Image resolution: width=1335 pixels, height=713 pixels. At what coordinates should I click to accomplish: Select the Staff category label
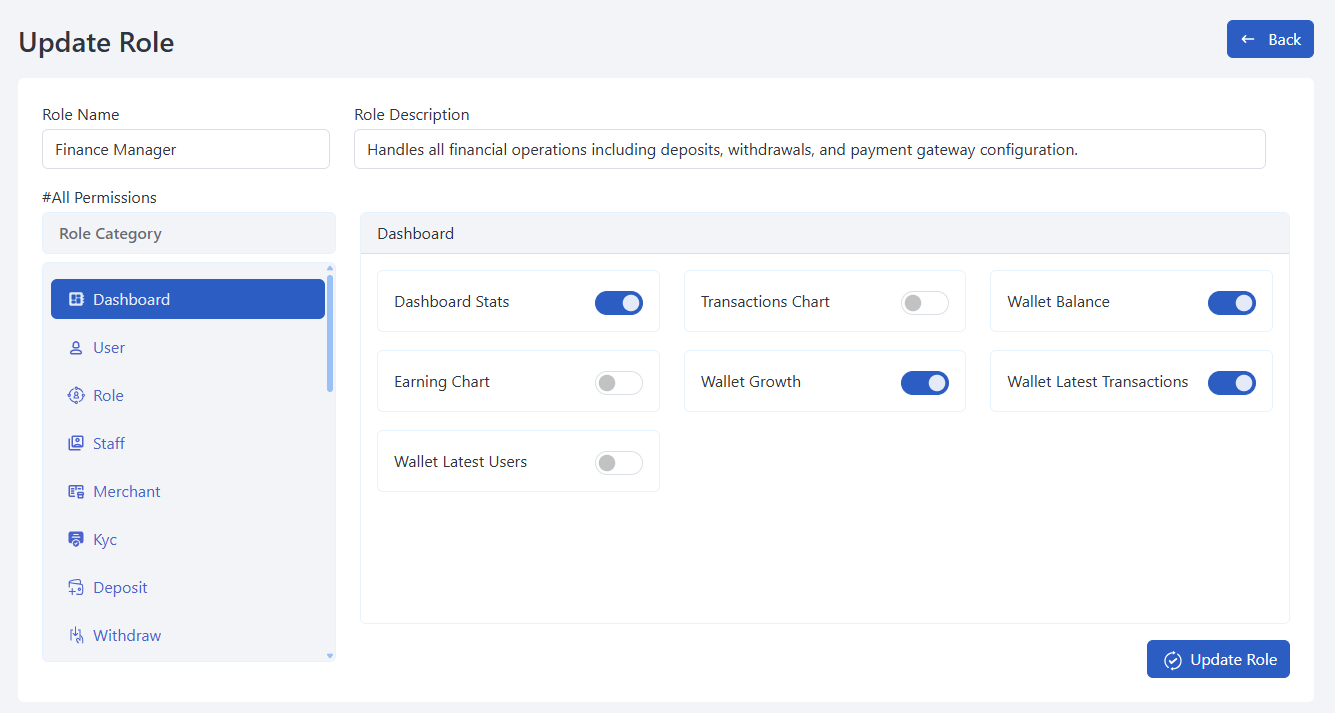[x=109, y=444]
